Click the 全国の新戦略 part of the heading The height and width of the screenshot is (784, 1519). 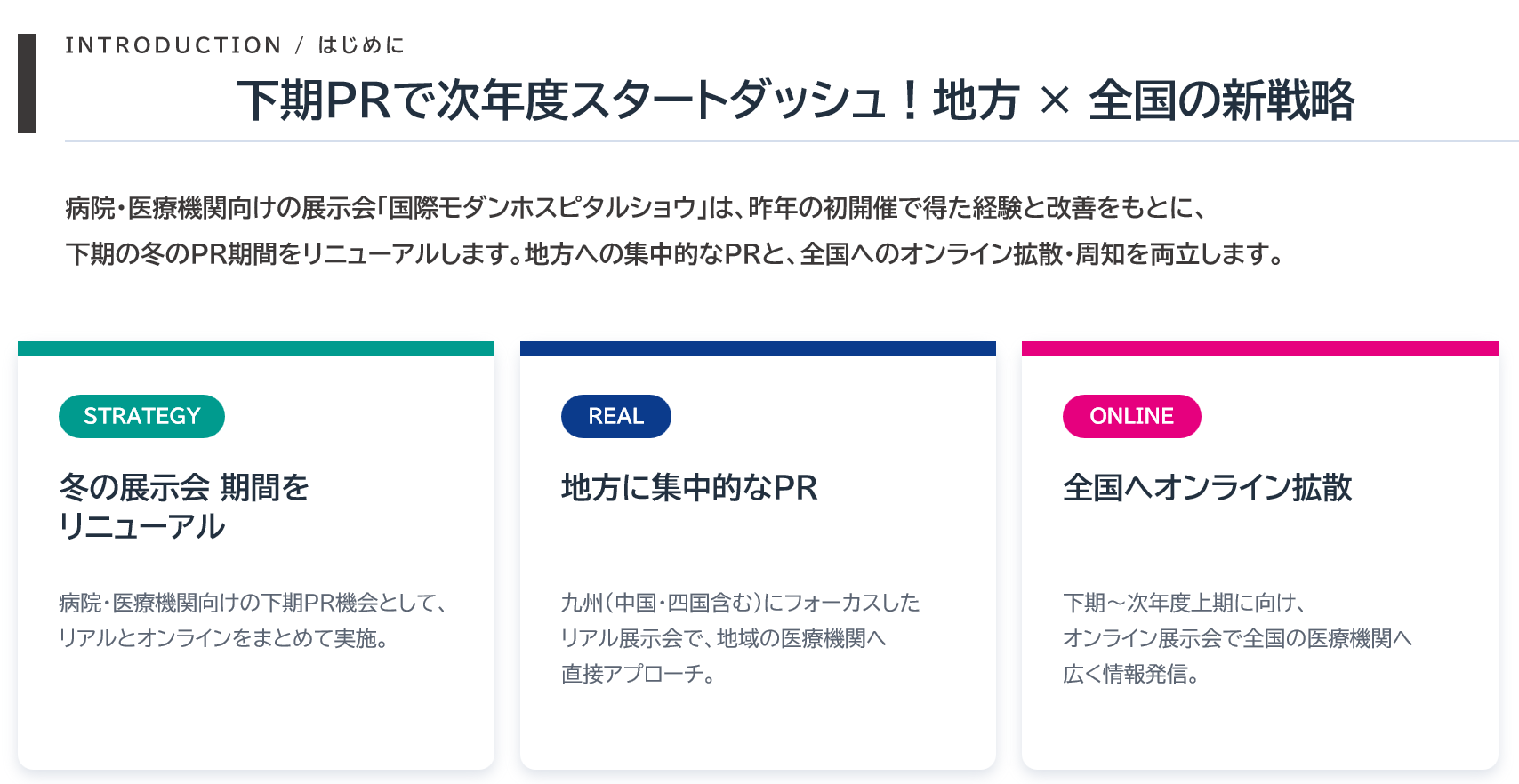pos(1221,100)
